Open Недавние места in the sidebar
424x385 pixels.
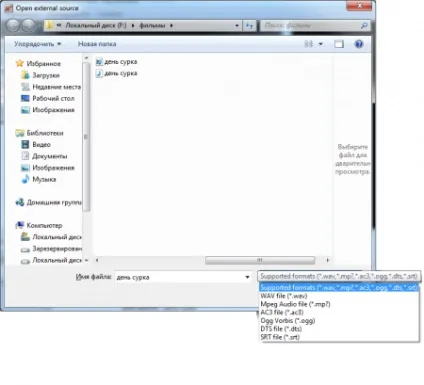pos(51,87)
